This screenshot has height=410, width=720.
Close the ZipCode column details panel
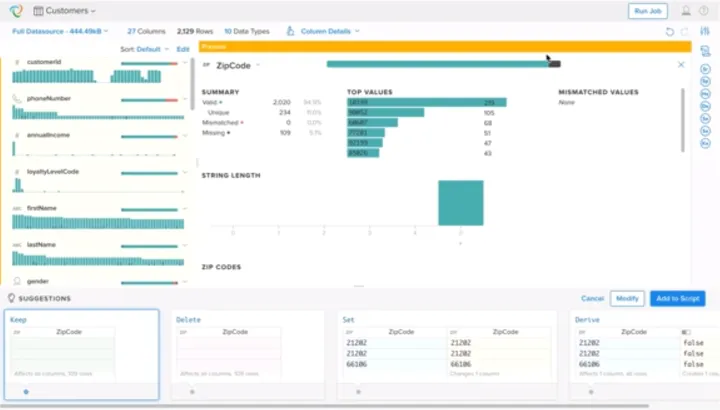(681, 65)
